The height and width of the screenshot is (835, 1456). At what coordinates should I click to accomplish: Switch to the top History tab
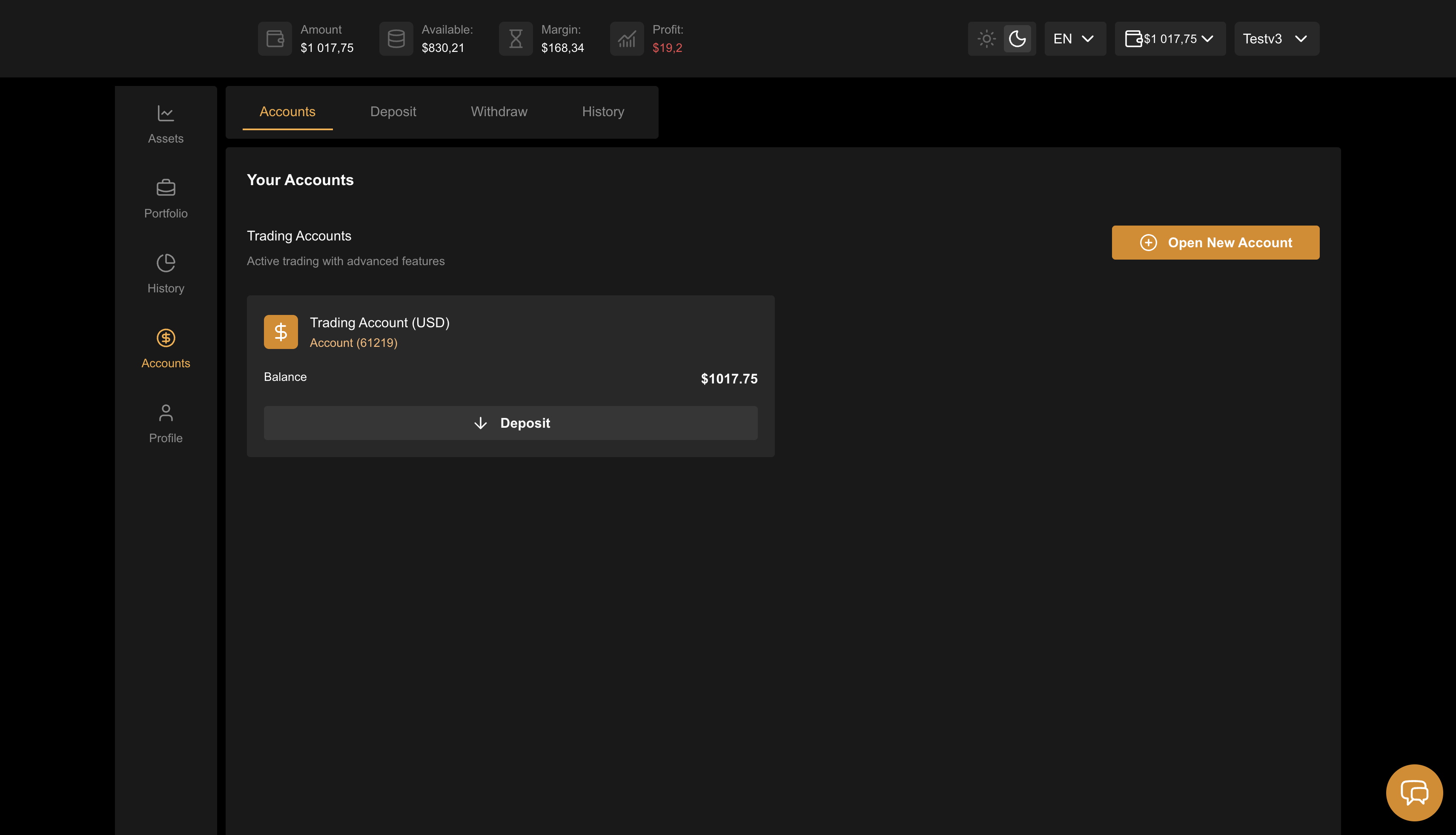tap(602, 112)
